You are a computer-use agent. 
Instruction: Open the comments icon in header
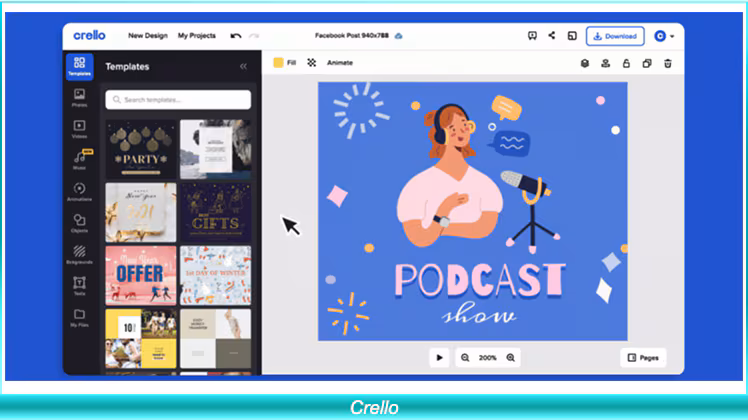pyautogui.click(x=532, y=36)
